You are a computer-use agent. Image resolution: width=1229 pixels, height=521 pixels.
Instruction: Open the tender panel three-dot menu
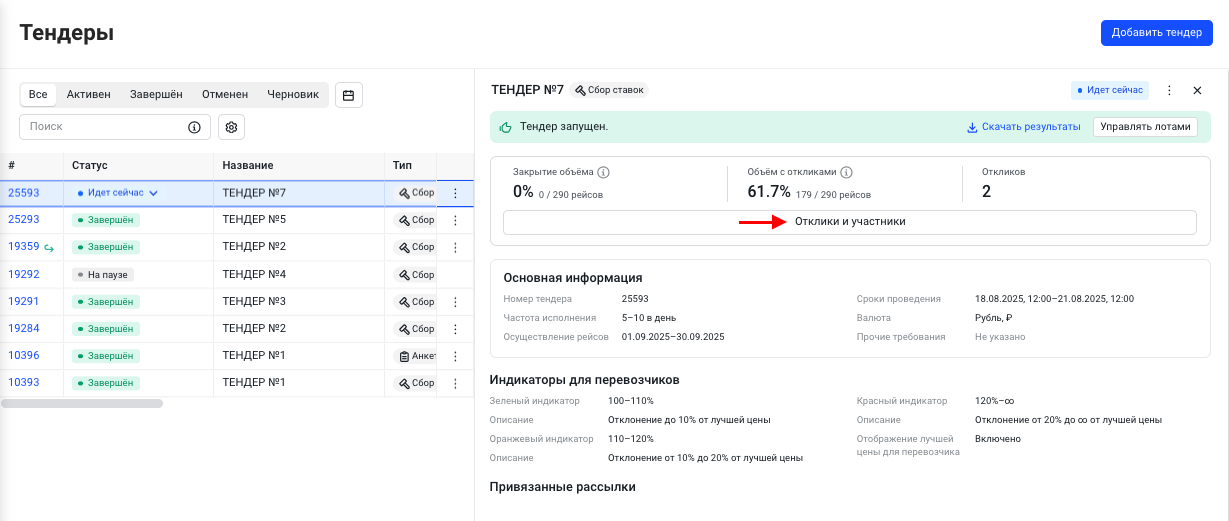(1170, 90)
